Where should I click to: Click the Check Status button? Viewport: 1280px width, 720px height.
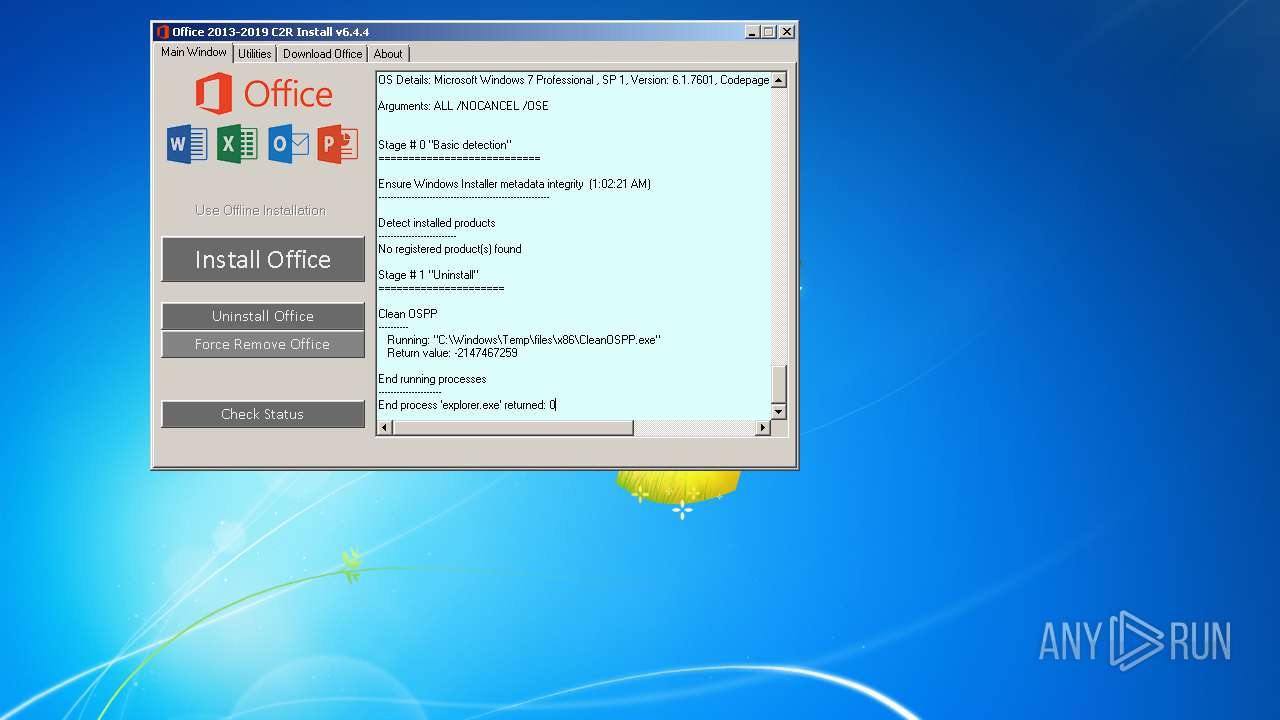pyautogui.click(x=263, y=414)
